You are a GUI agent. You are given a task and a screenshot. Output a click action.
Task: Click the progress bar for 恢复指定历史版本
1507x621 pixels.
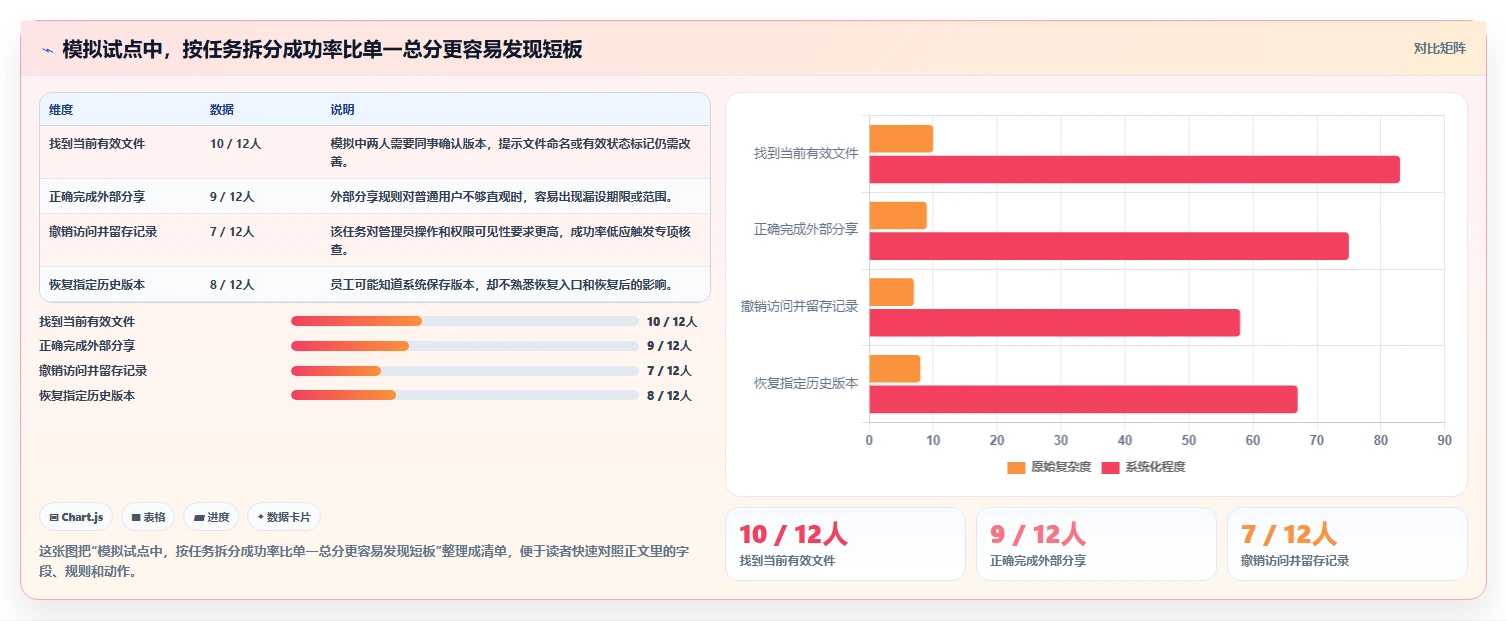tap(464, 395)
